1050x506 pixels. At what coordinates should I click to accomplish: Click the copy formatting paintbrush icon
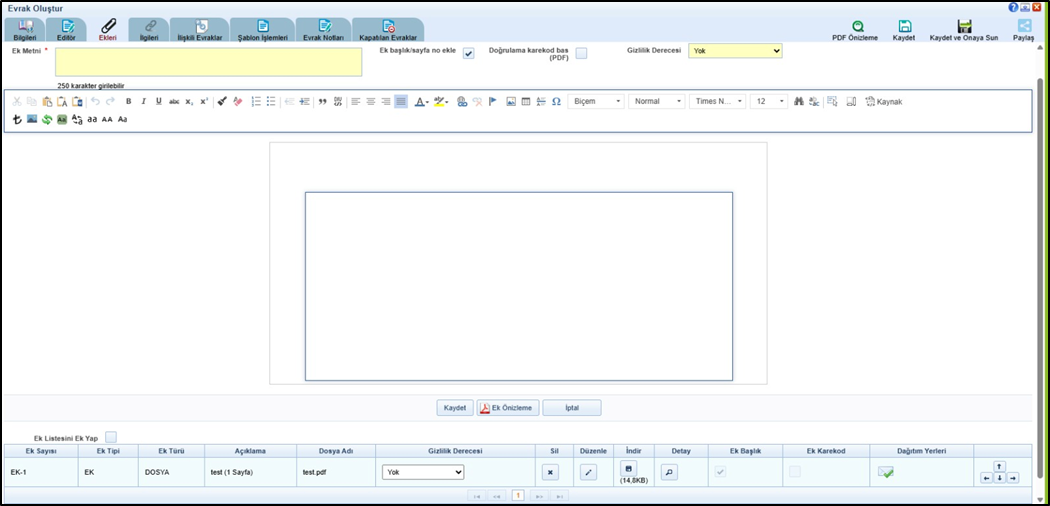(222, 101)
